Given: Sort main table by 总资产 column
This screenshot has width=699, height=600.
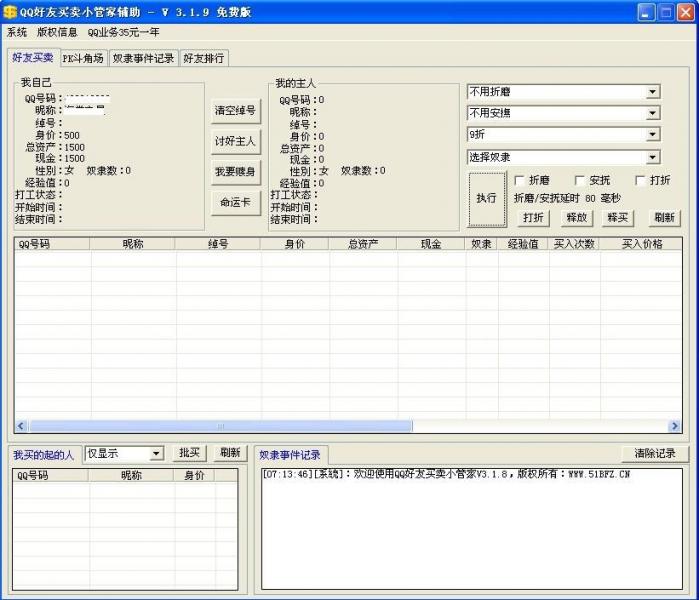Looking at the screenshot, I should (362, 244).
